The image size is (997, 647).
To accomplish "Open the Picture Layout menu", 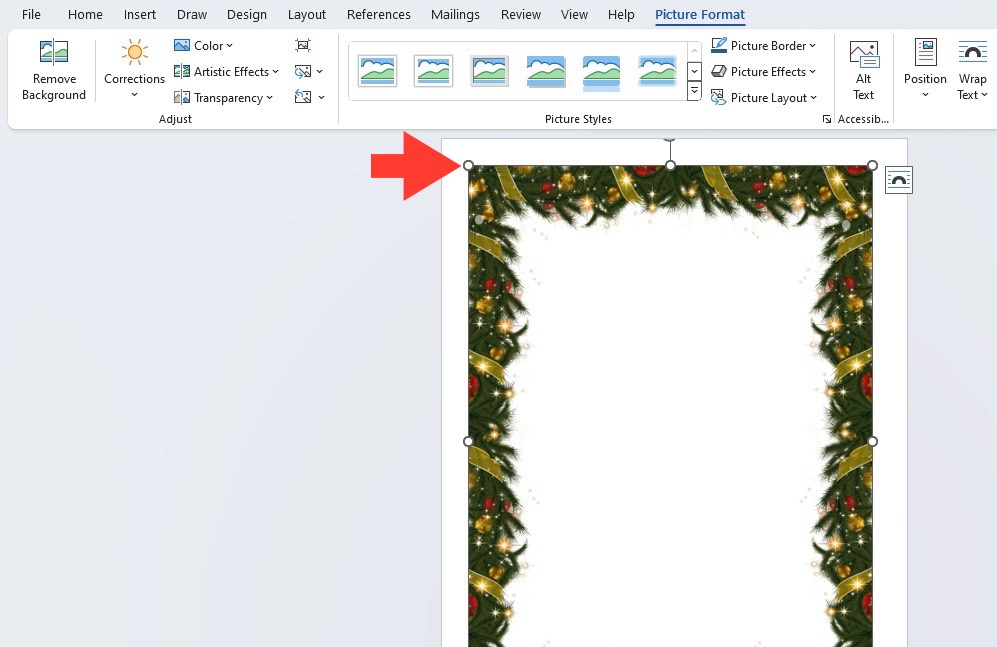I will coord(763,98).
